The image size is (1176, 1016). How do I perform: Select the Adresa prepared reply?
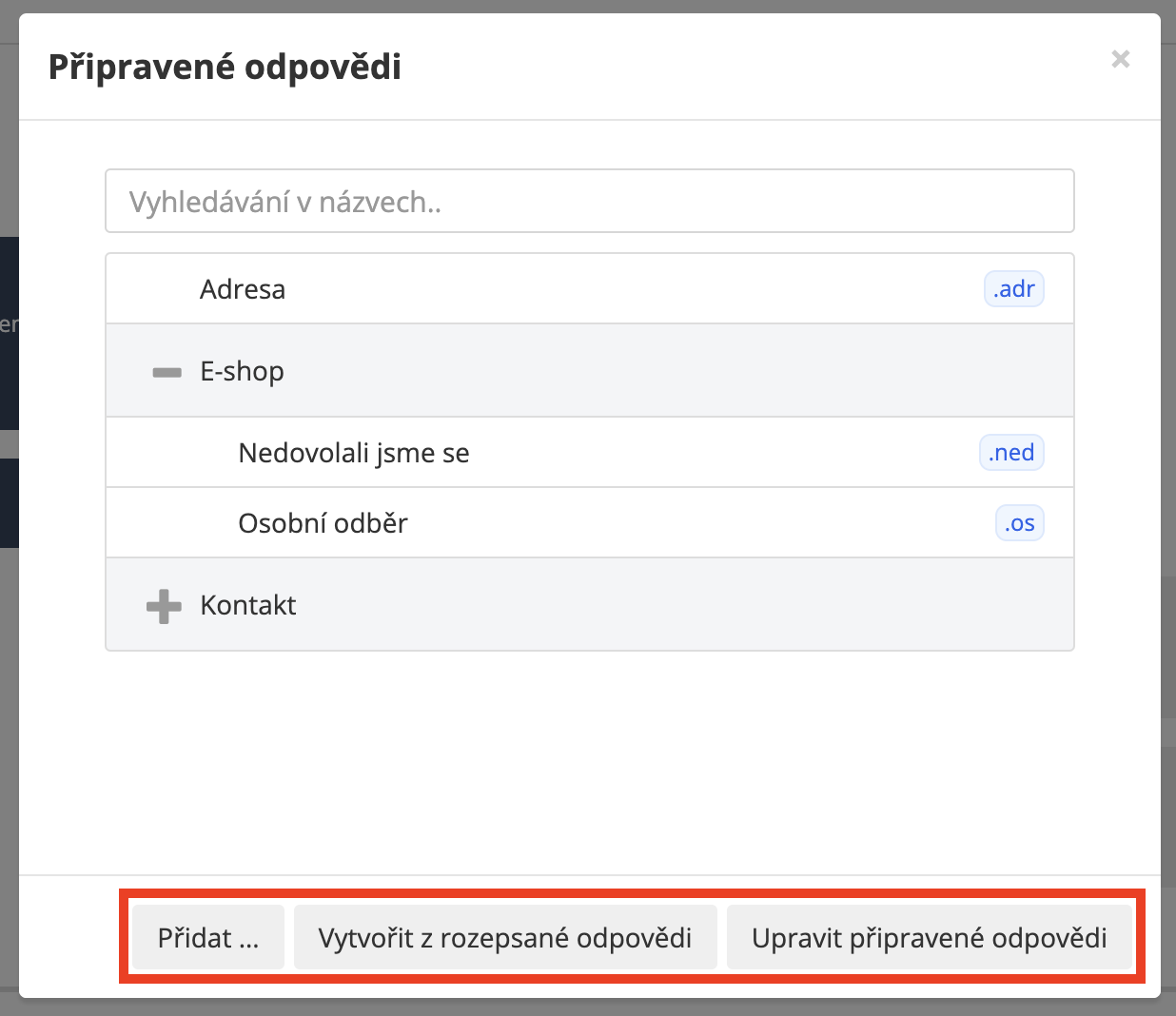coord(243,289)
